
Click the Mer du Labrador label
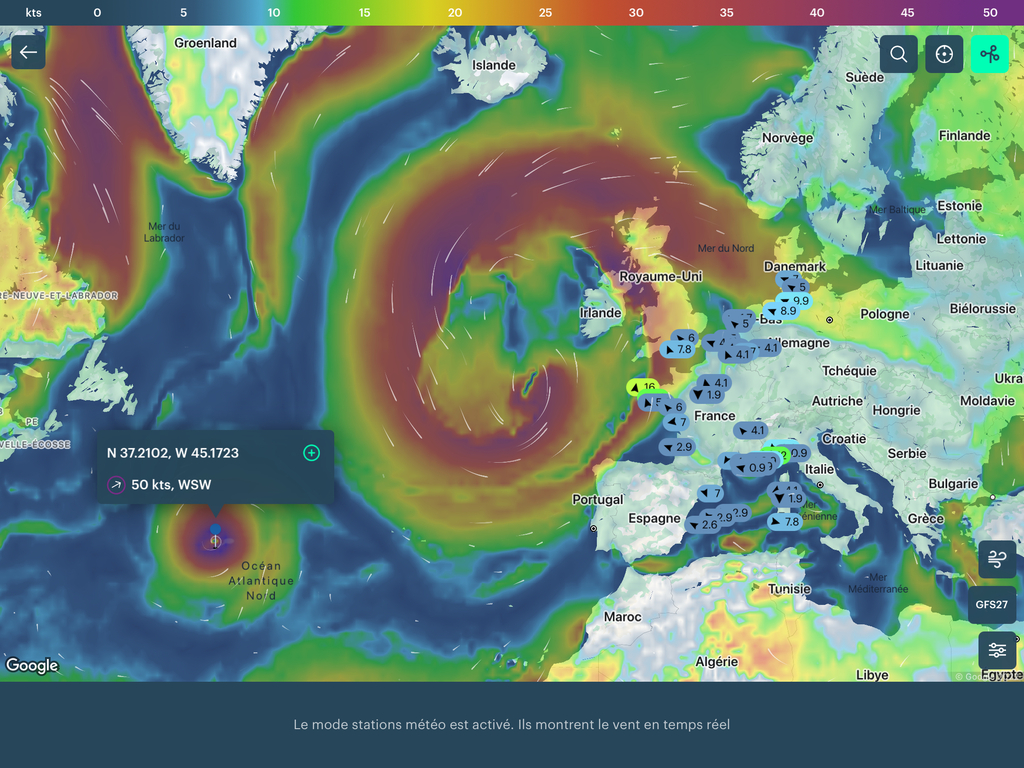tap(164, 232)
